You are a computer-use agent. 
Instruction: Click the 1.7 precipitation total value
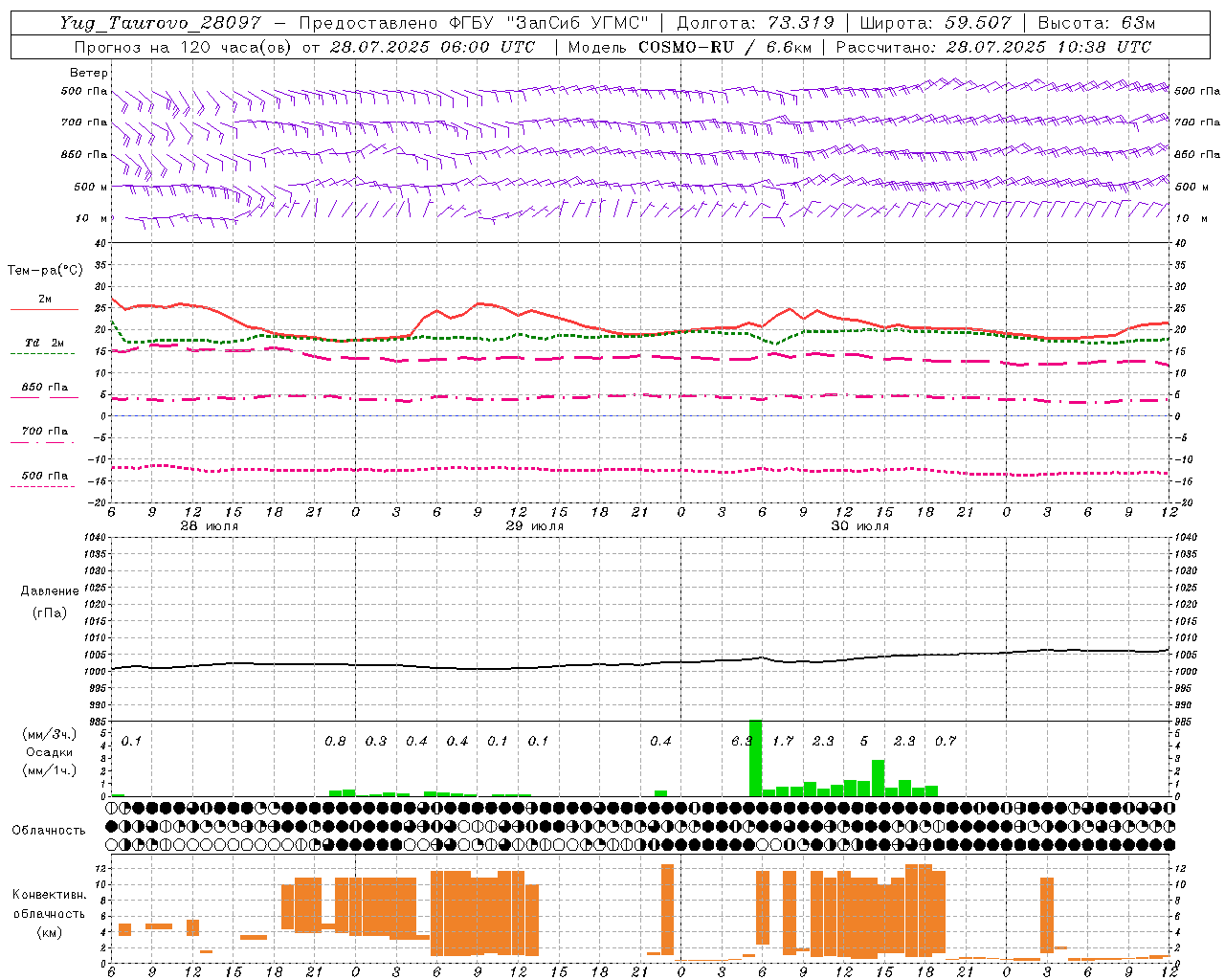(x=783, y=742)
